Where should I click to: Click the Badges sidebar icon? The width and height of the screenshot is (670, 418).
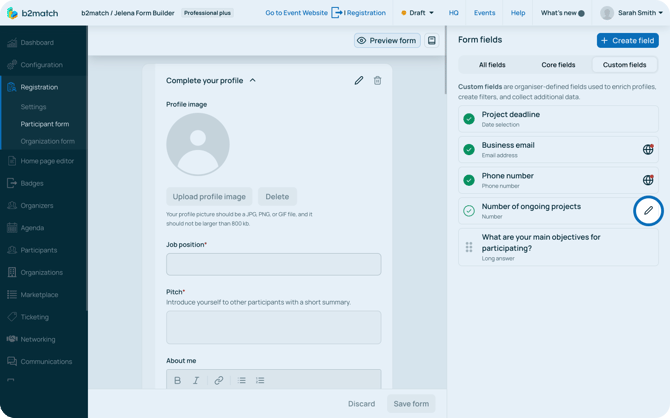click(x=12, y=183)
